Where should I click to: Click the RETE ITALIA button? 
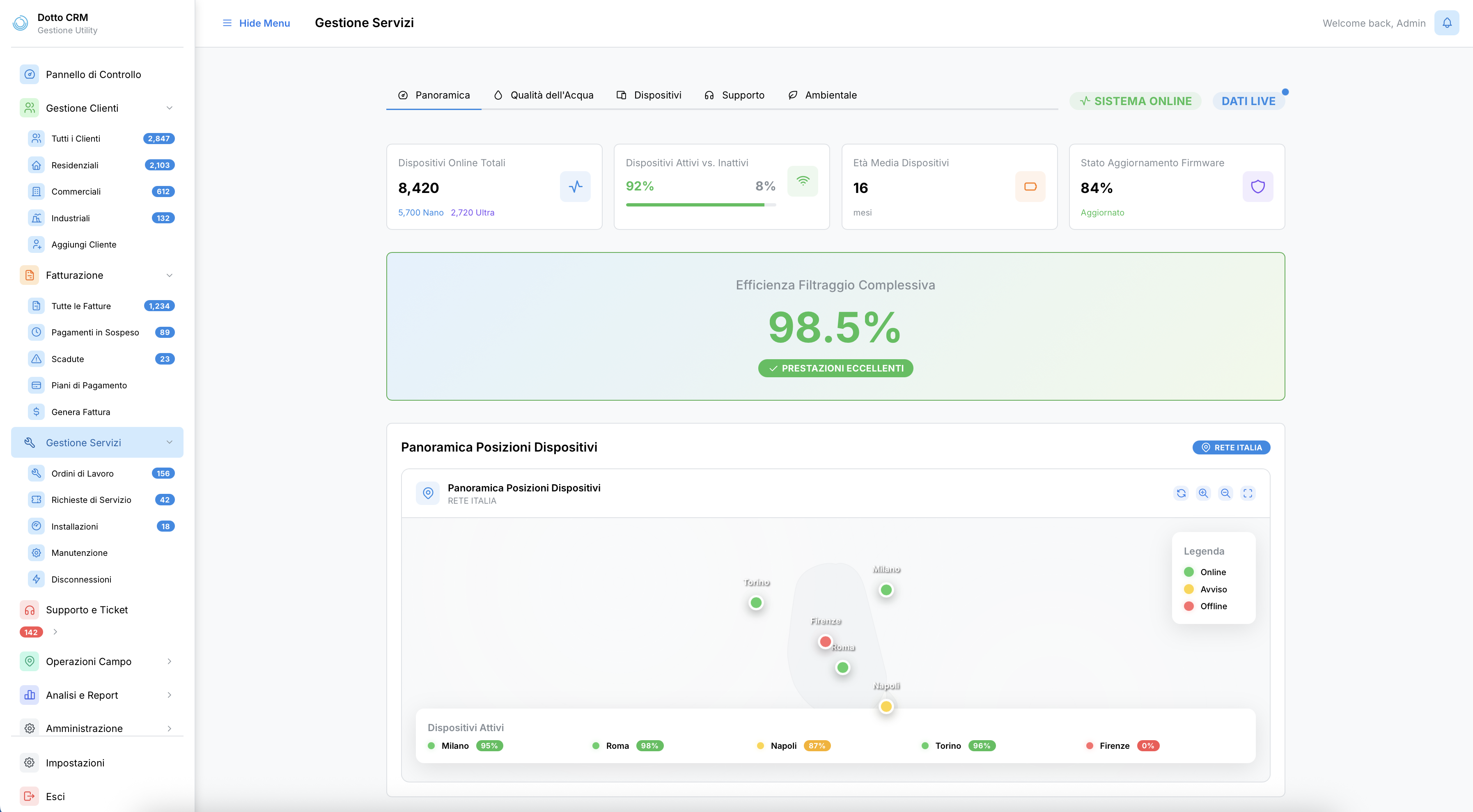pos(1231,447)
